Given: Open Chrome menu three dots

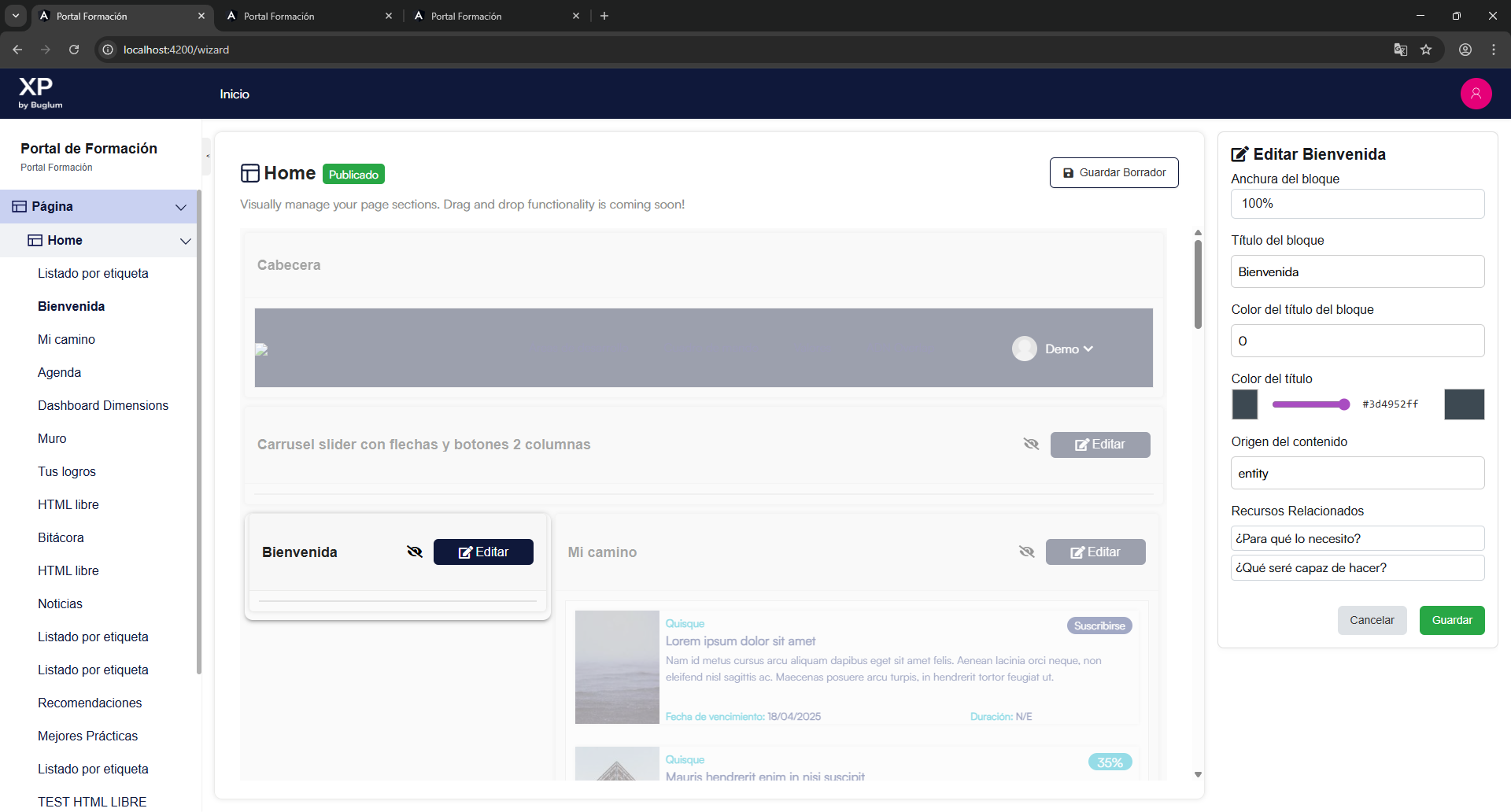Looking at the screenshot, I should point(1494,50).
